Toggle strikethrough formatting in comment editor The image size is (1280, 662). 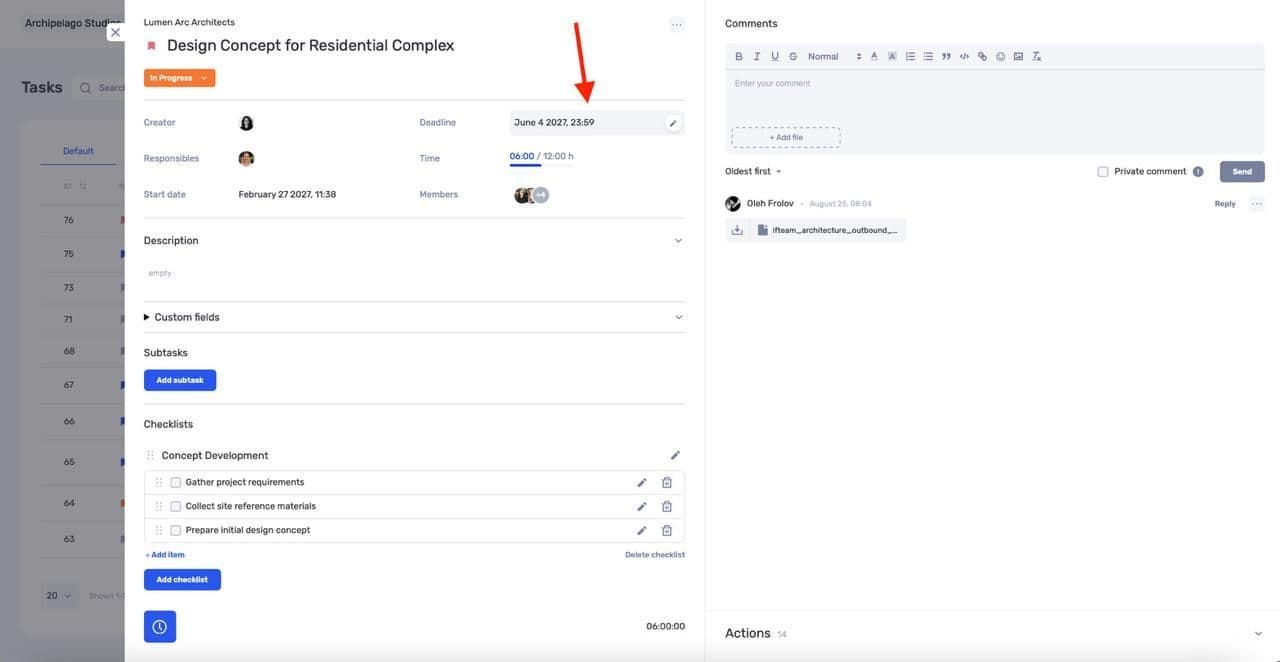[793, 56]
